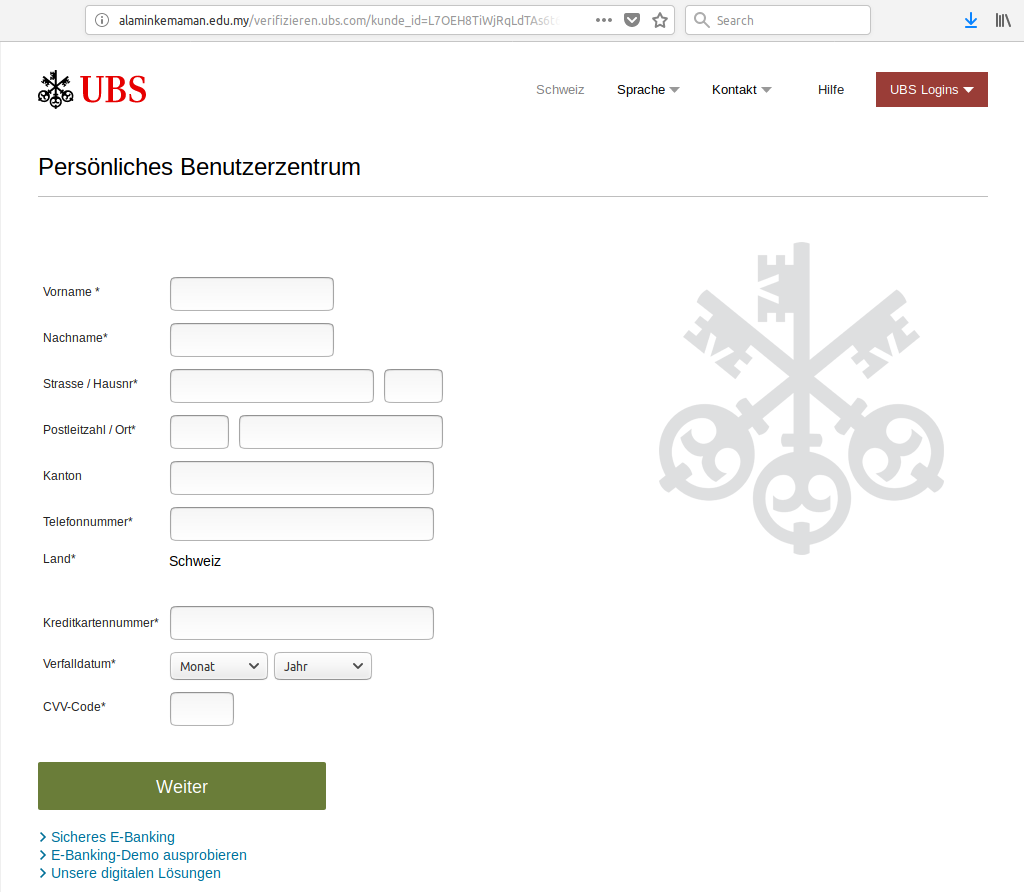Click the search magnifier icon
Viewport: 1024px width, 892px height.
pyautogui.click(x=701, y=20)
